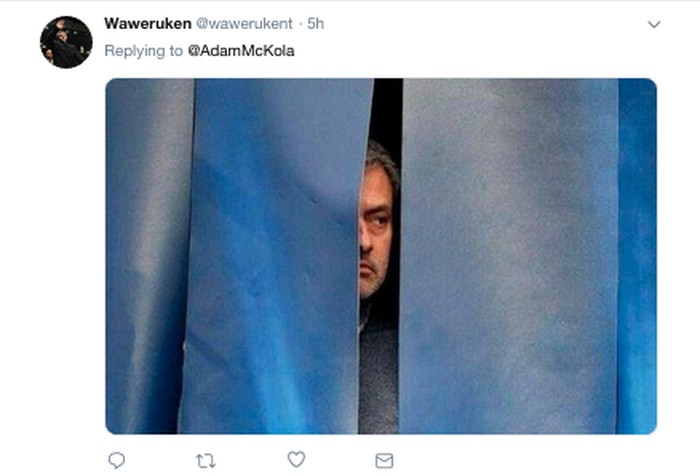Open the Waweruken display name profile
Screen dimensions: 700x476
(x=148, y=23)
